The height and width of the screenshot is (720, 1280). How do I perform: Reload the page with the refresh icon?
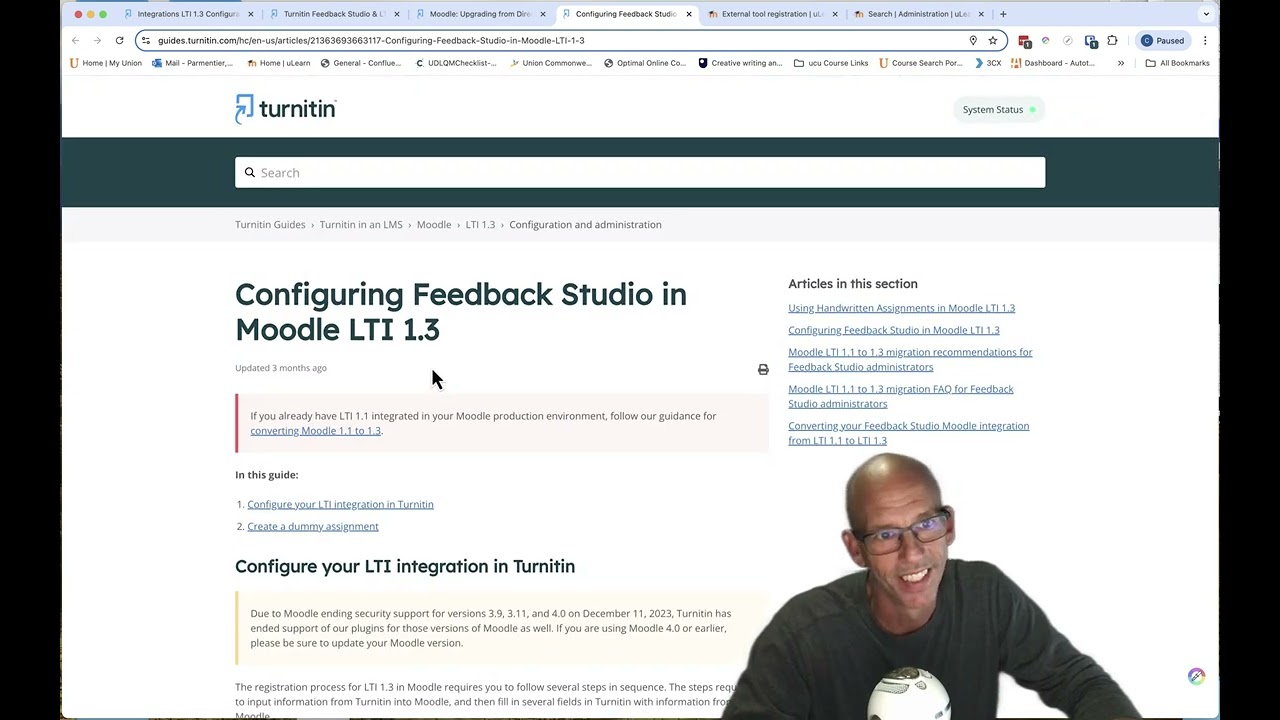point(119,41)
